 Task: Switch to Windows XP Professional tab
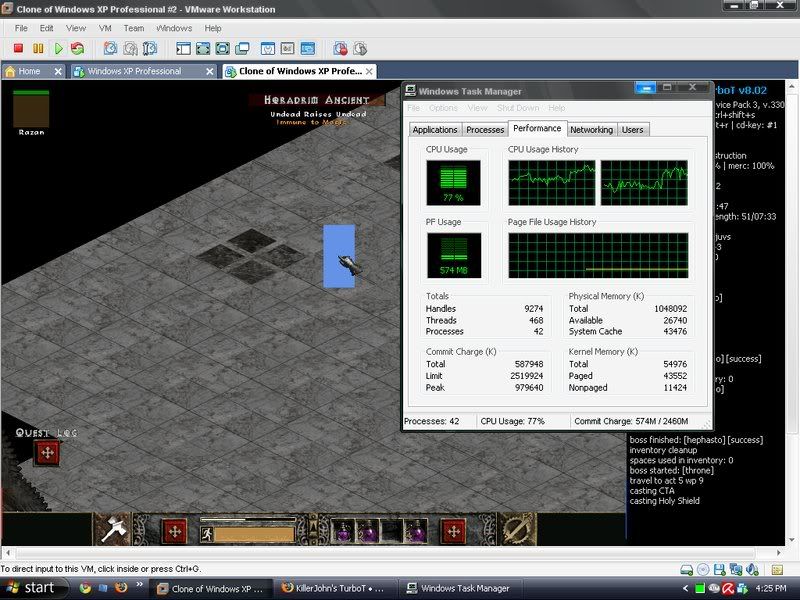134,71
